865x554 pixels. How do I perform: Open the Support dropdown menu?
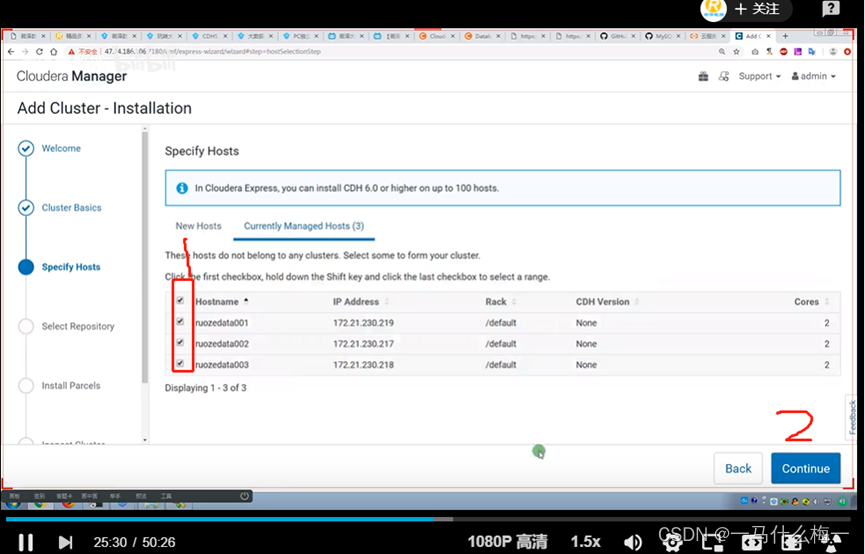(x=760, y=76)
